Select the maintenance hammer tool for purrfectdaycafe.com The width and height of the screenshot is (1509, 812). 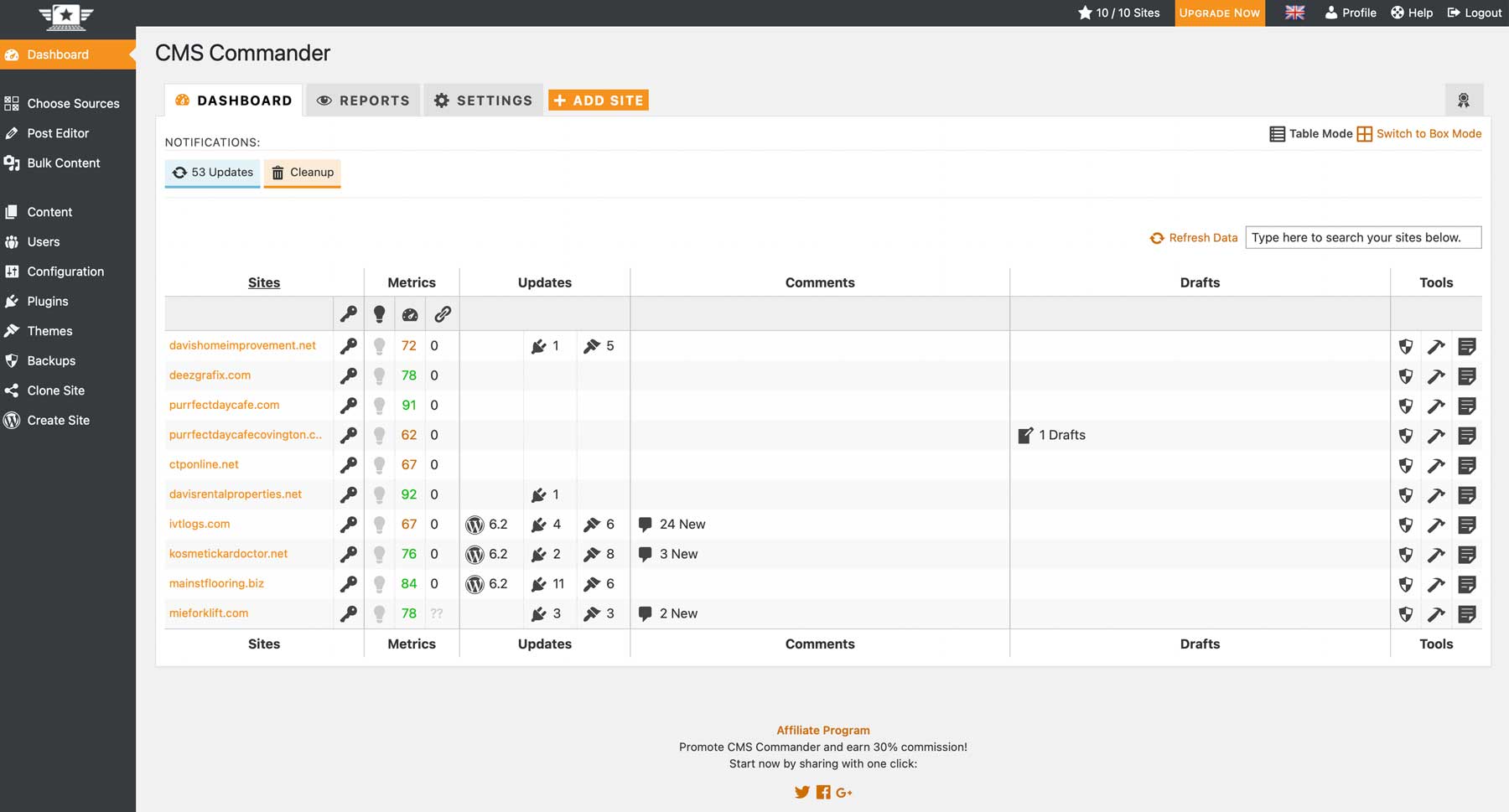tap(1437, 405)
